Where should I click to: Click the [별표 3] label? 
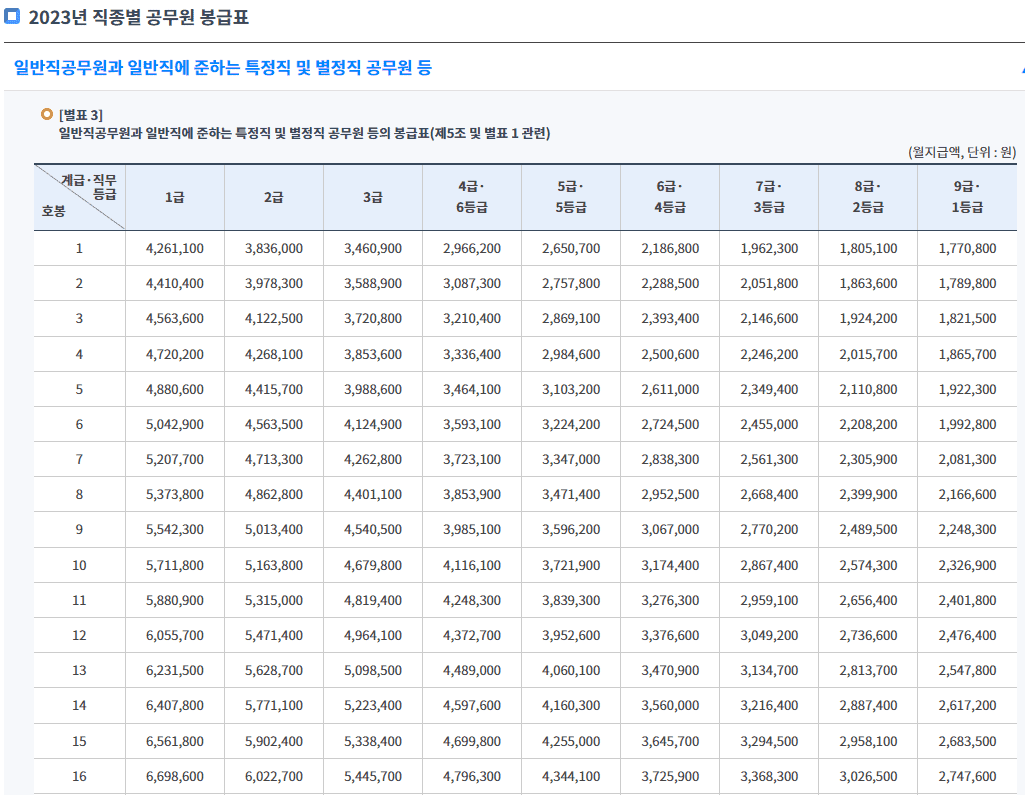(x=81, y=115)
